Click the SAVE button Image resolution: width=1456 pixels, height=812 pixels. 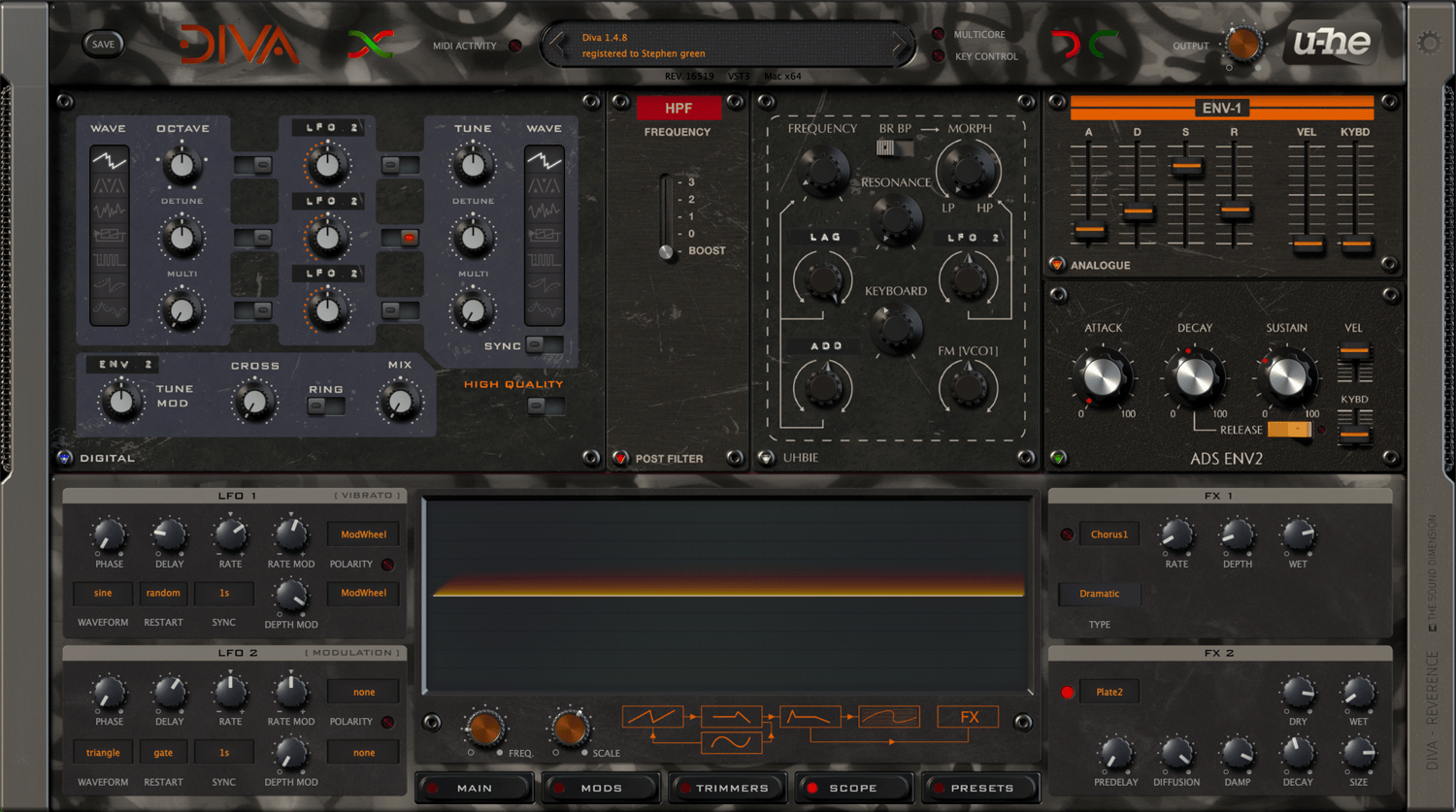click(103, 44)
